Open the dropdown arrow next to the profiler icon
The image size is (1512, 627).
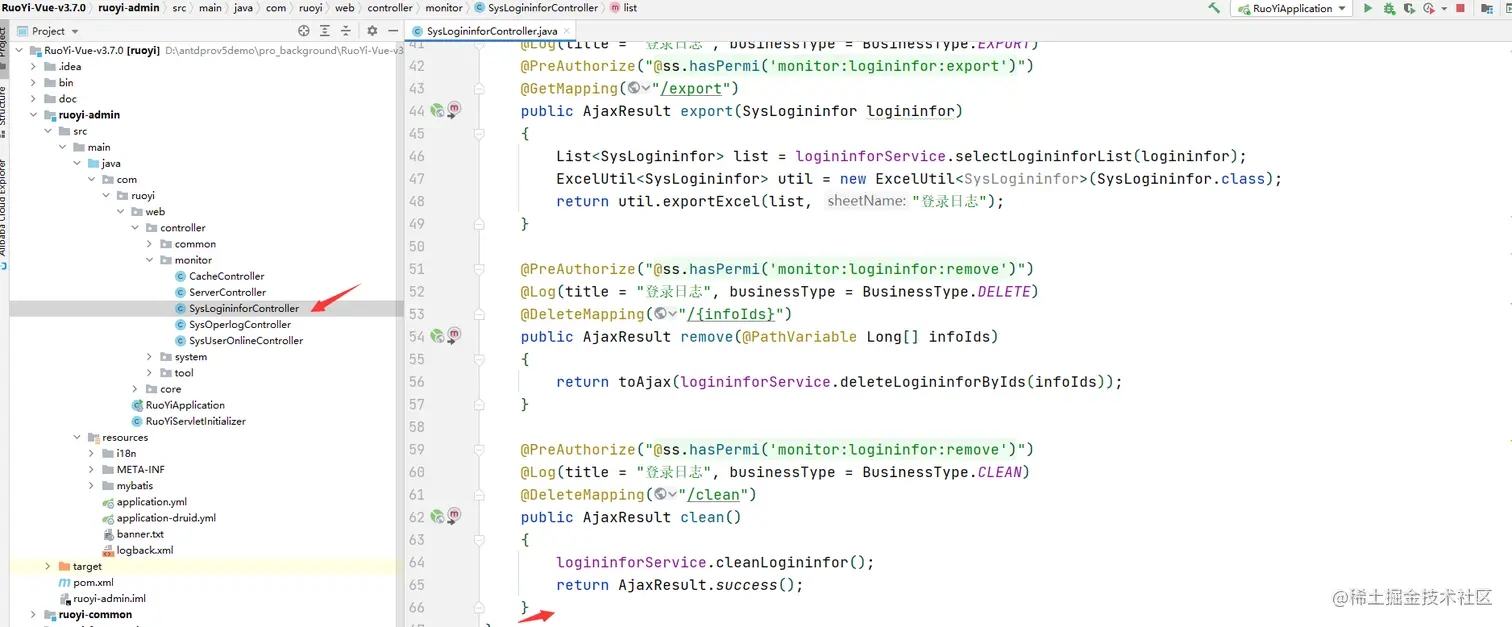1442,8
